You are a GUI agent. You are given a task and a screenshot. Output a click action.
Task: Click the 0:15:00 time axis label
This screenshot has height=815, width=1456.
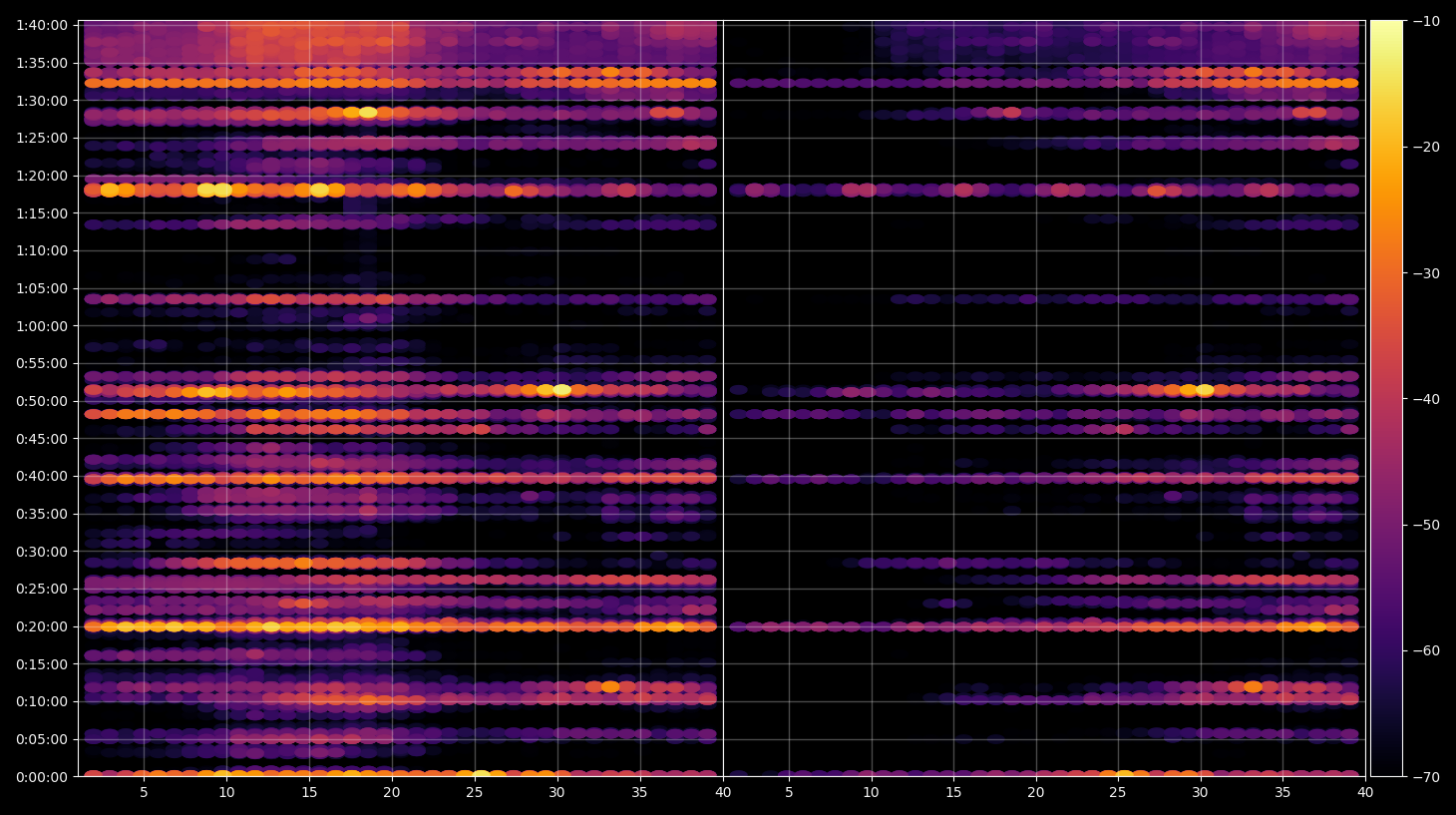(x=42, y=664)
